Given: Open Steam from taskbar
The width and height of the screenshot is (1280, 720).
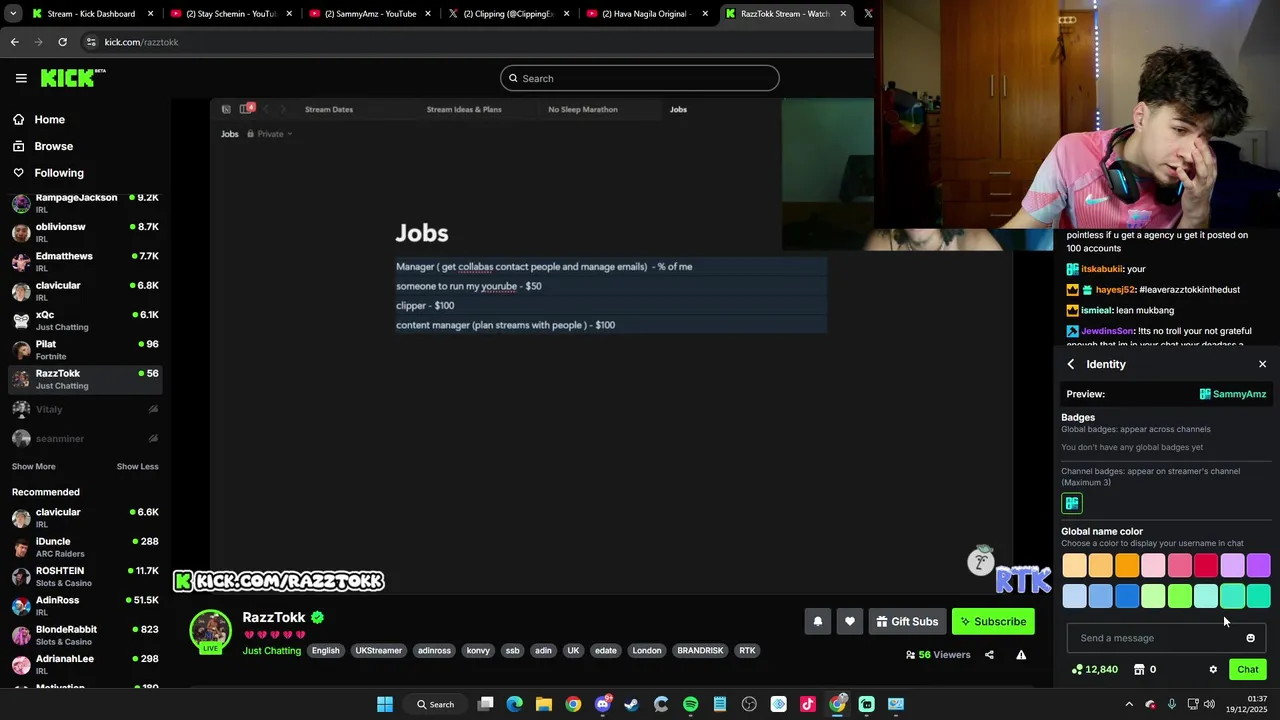Looking at the screenshot, I should coord(631,704).
